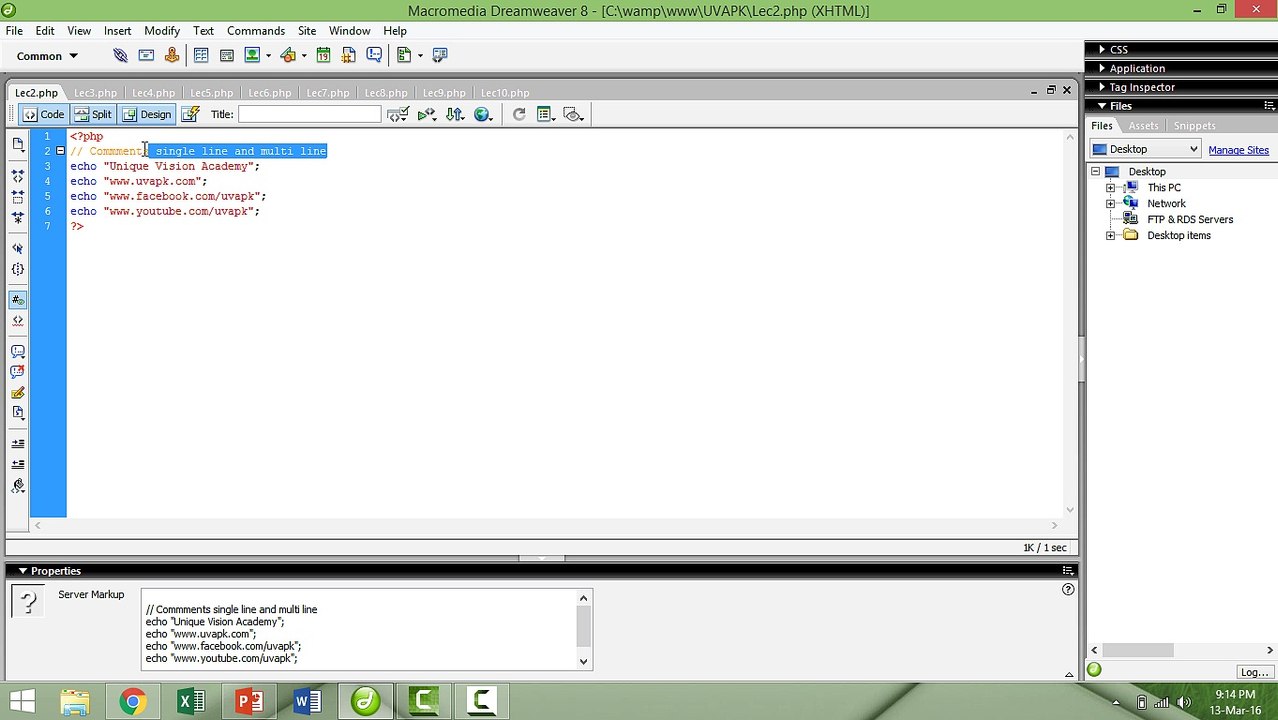Switch to the Lec3.php document tab
The width and height of the screenshot is (1278, 720).
(x=95, y=93)
